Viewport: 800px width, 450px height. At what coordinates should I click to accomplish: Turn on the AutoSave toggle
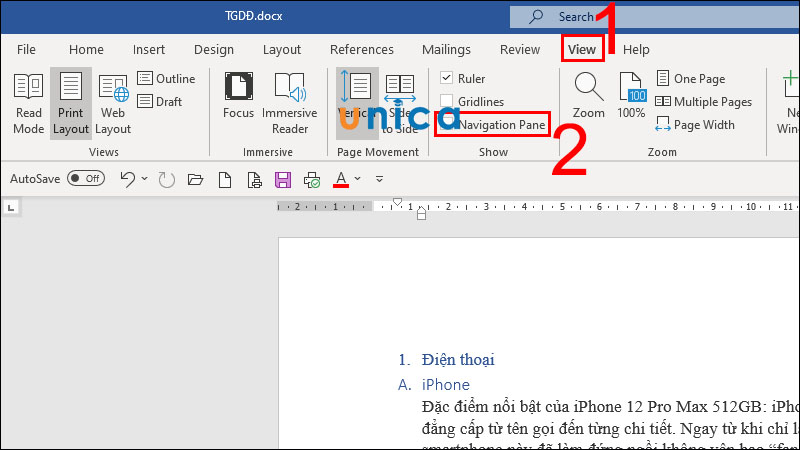pyautogui.click(x=87, y=179)
